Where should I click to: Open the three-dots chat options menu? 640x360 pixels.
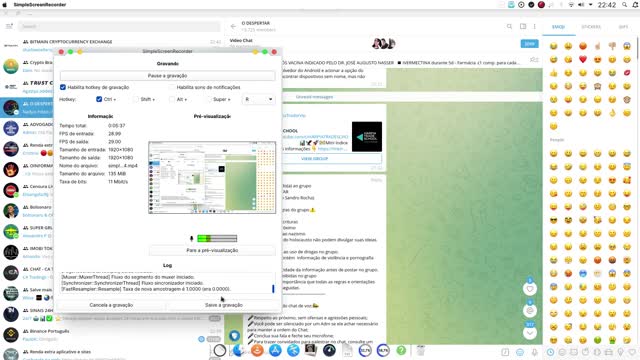click(x=535, y=26)
